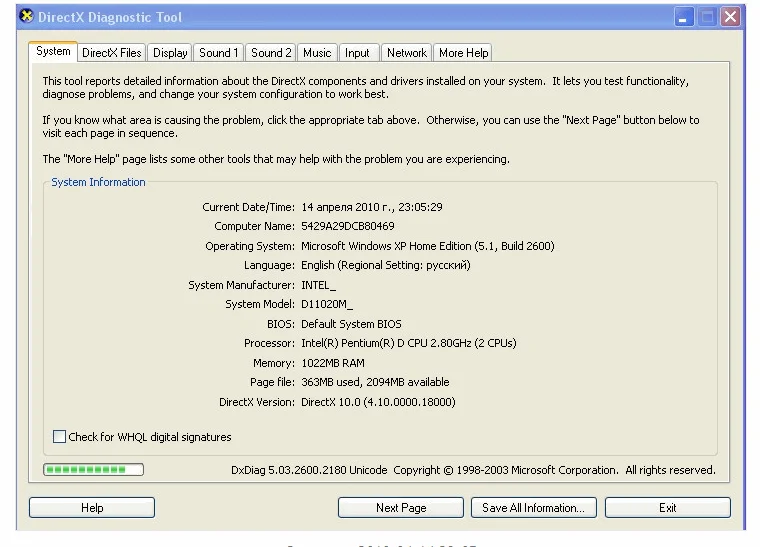Click the DirectX icon in title bar
The width and height of the screenshot is (760, 547).
coord(27,16)
